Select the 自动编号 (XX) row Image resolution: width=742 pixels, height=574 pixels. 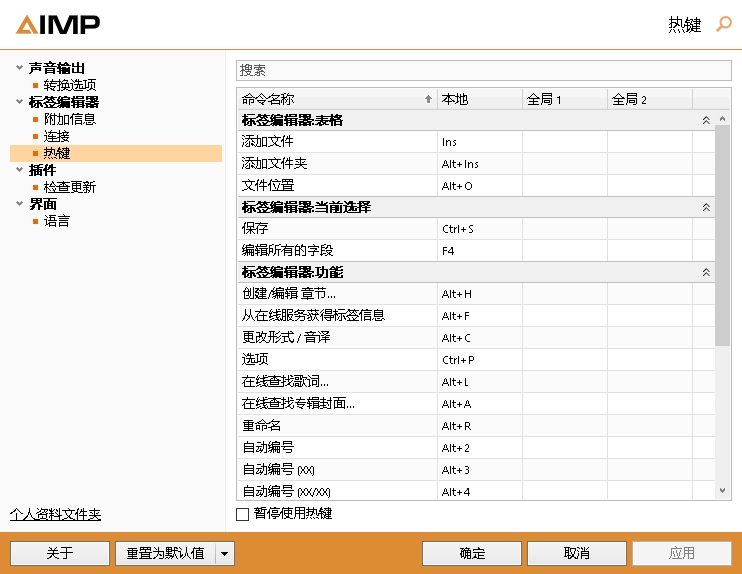click(x=476, y=470)
